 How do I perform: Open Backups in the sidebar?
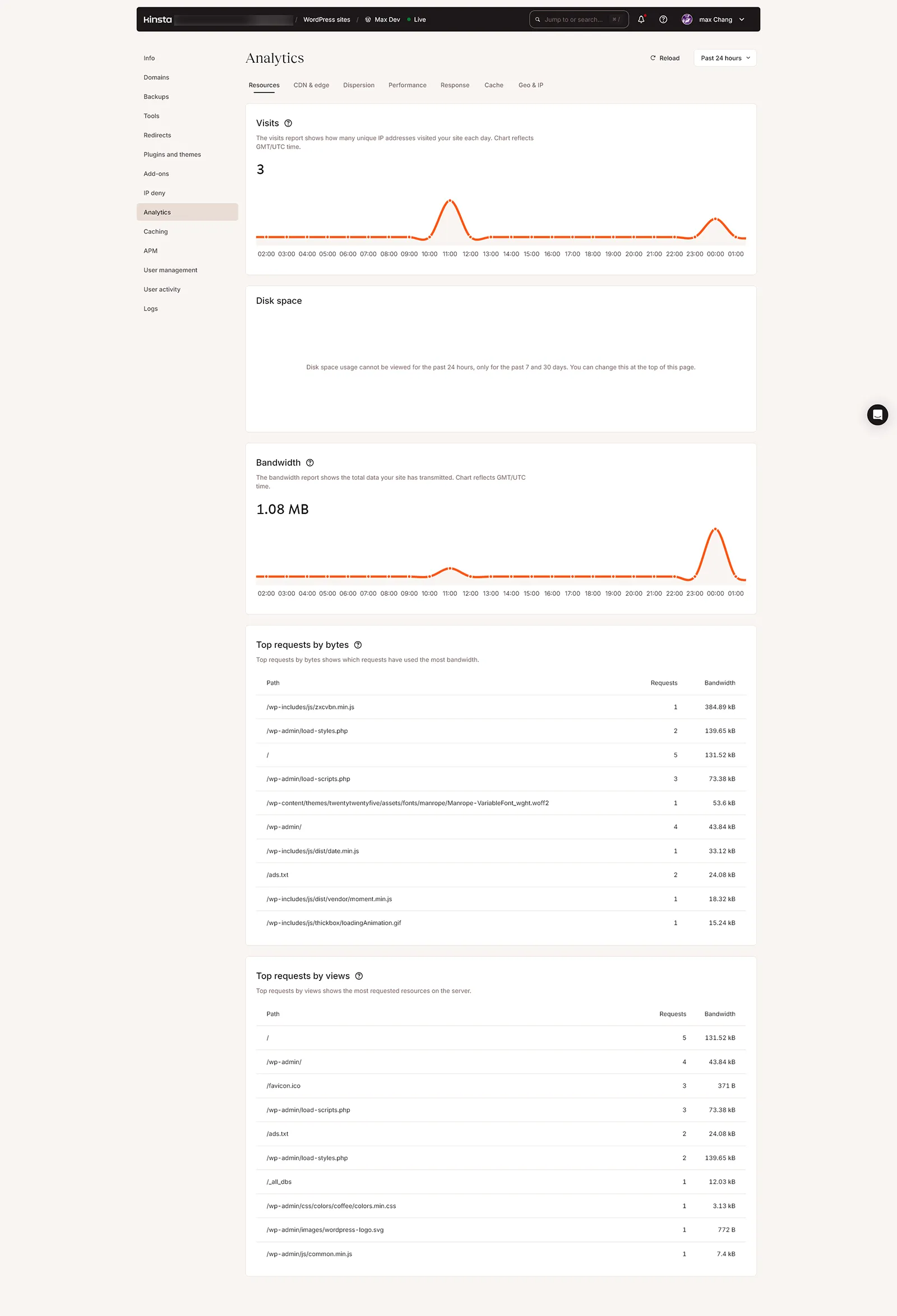(187, 96)
